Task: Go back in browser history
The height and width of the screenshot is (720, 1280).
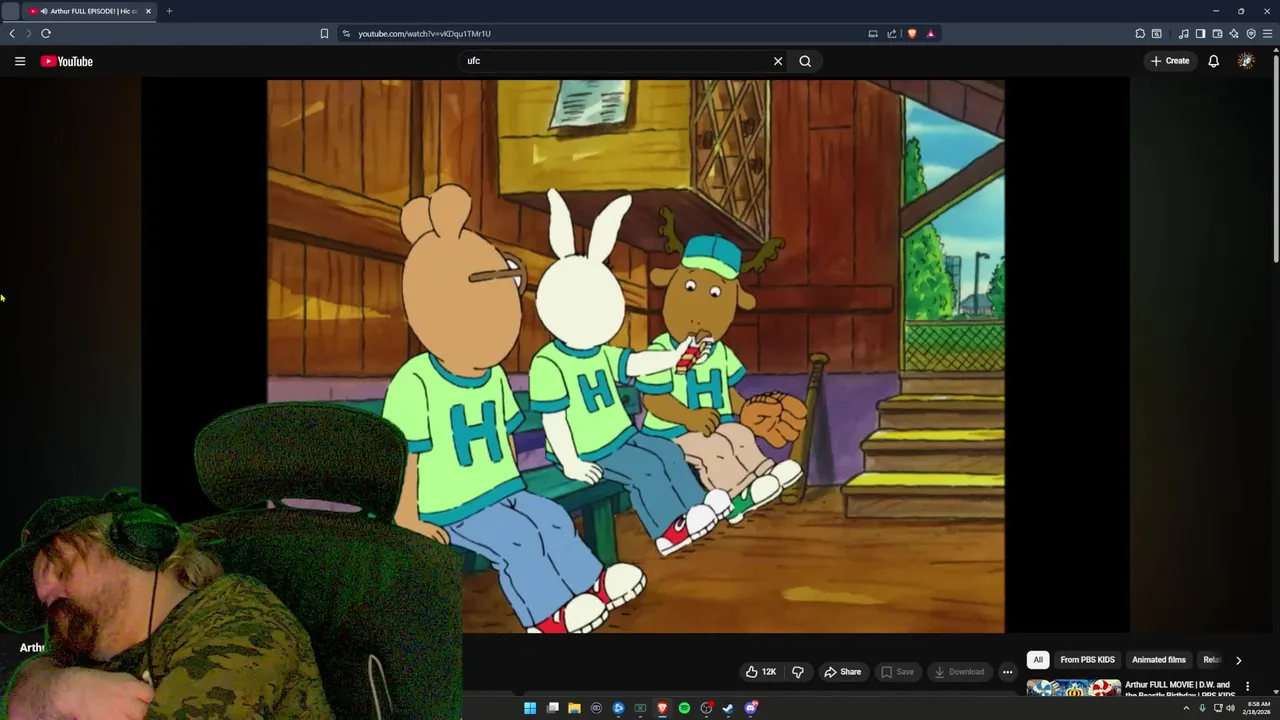Action: pos(12,33)
